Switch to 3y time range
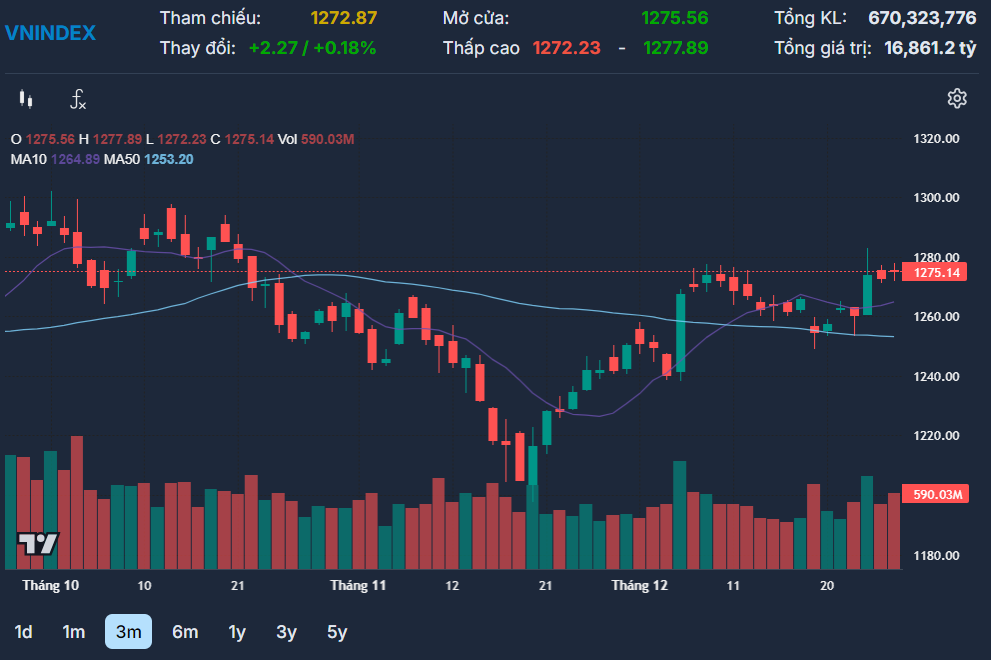 point(287,632)
